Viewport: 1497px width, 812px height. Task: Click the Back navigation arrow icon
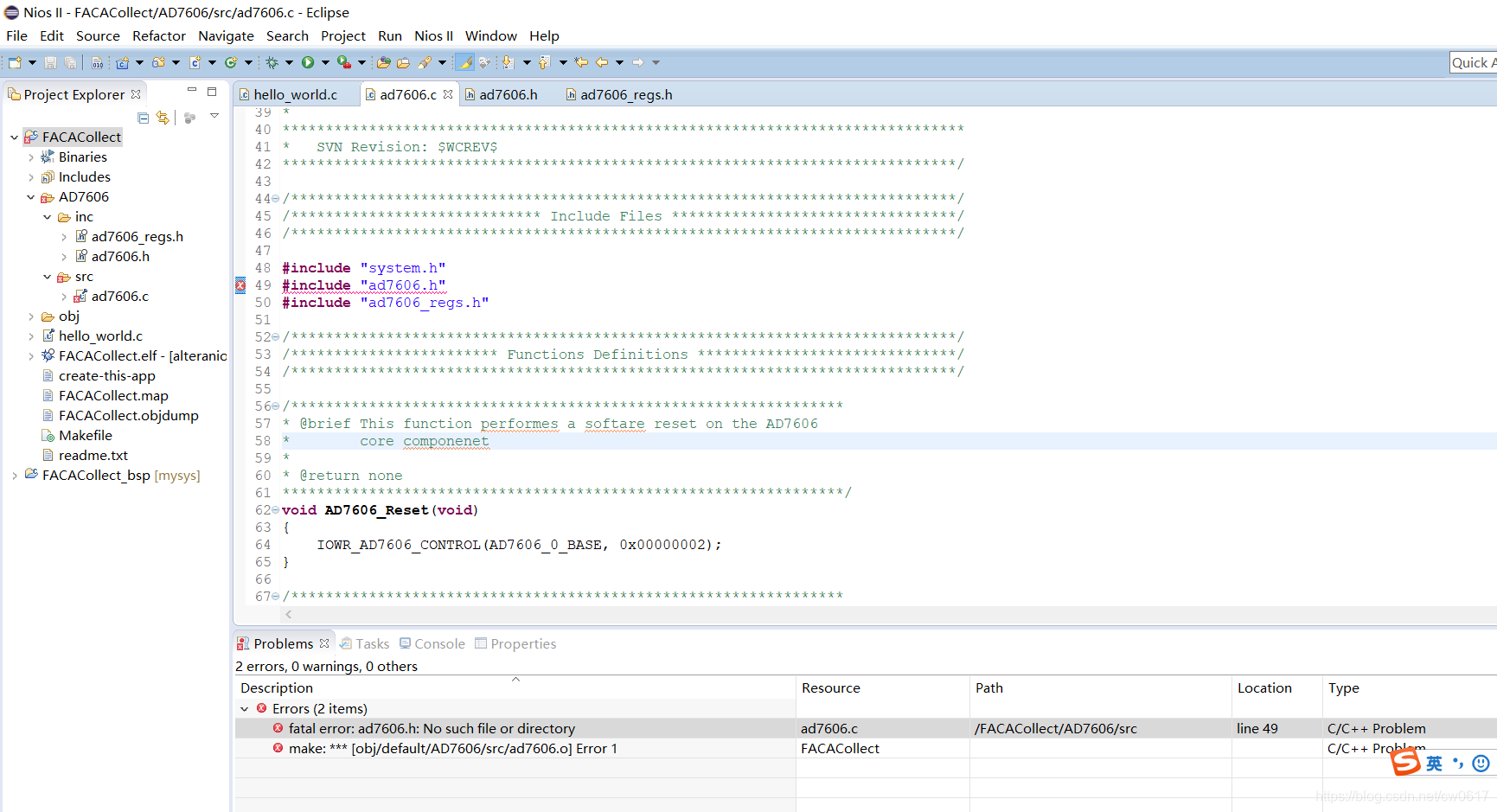click(602, 62)
